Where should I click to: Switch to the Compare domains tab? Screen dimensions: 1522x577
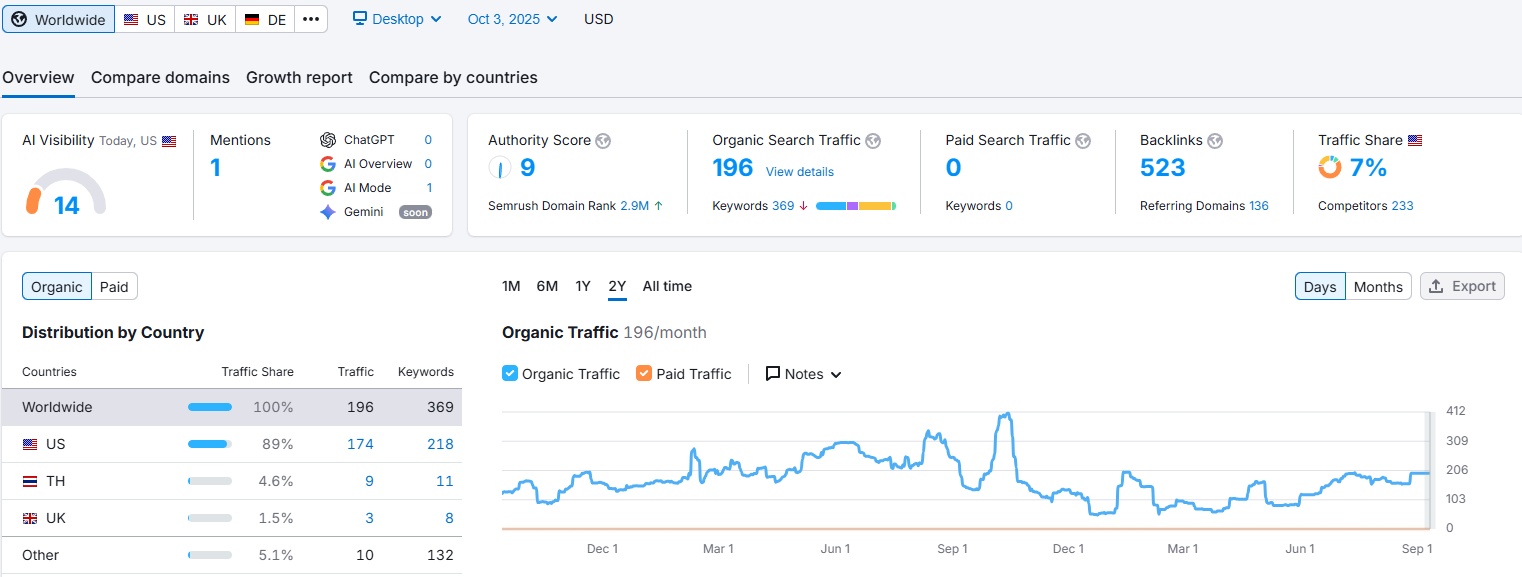[160, 78]
